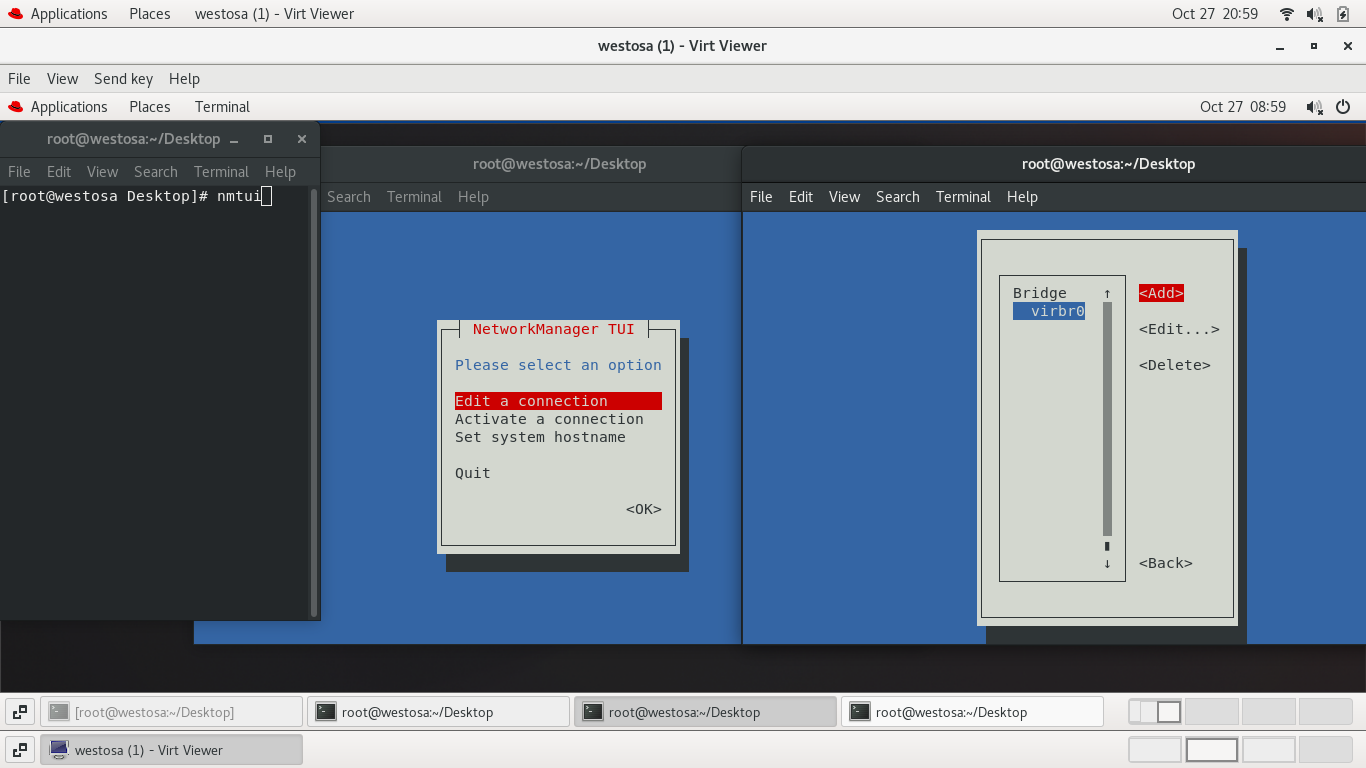Click the guest desktop power icon

coord(1343,107)
